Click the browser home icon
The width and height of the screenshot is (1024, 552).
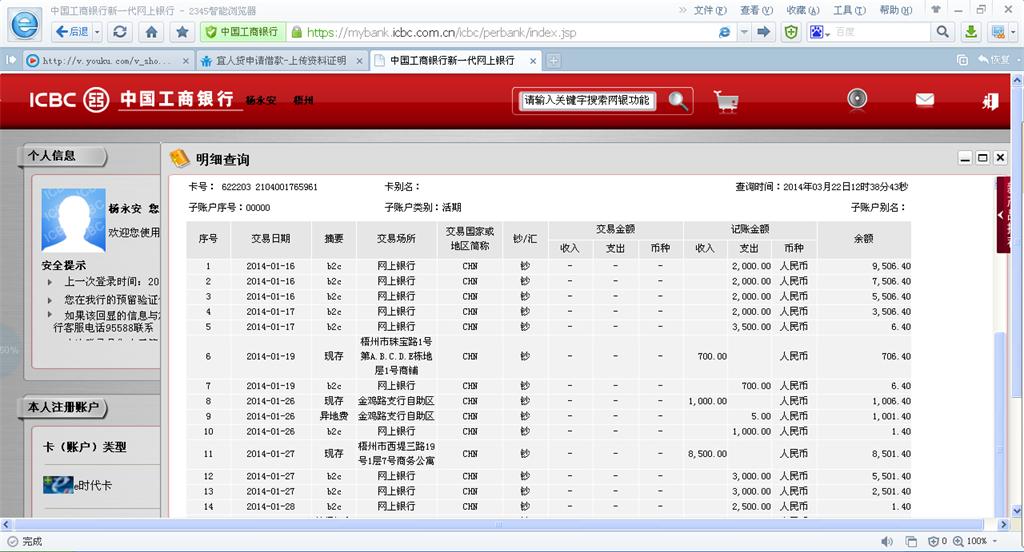(x=151, y=32)
